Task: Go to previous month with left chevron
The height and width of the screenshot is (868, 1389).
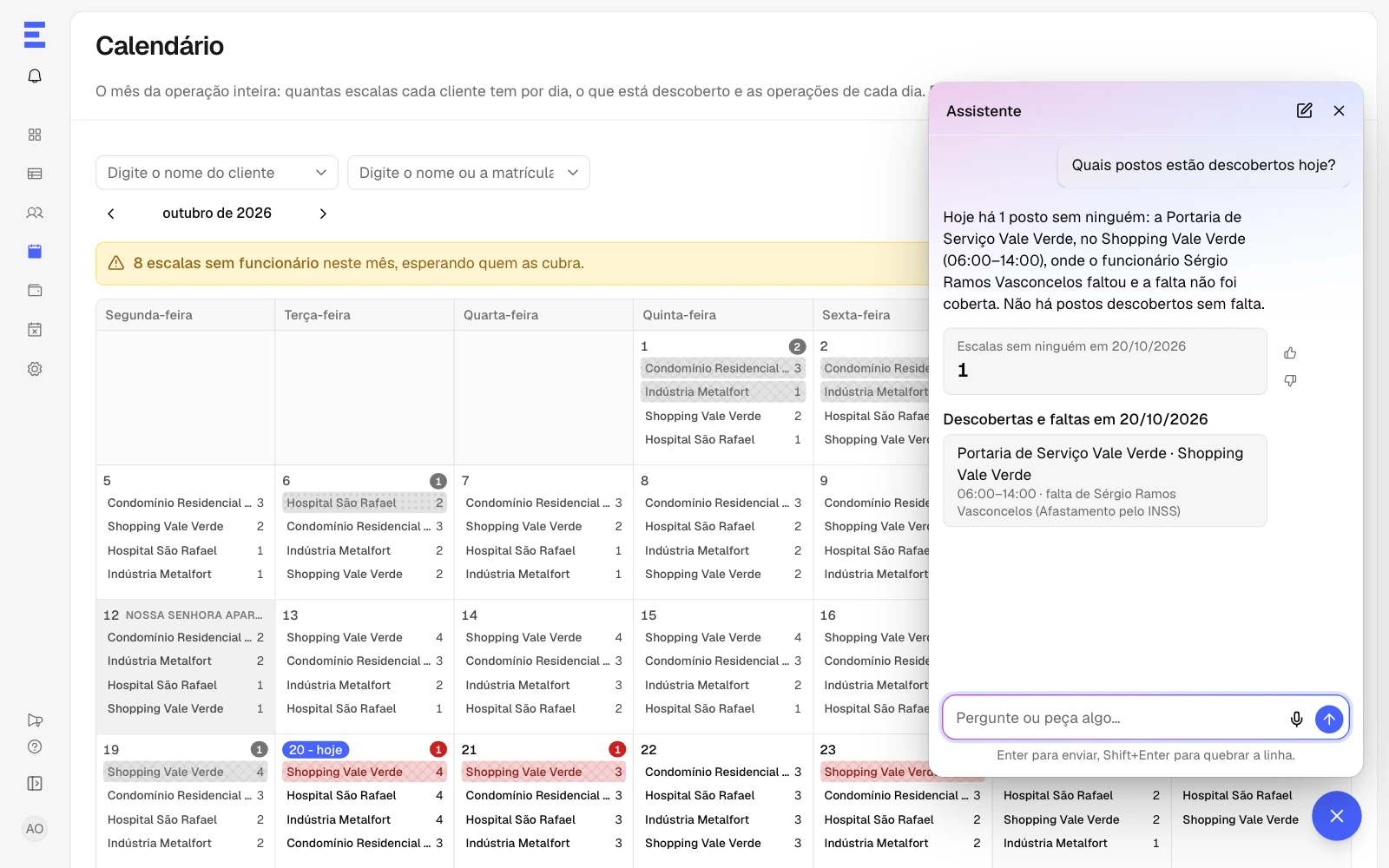Action: (111, 214)
